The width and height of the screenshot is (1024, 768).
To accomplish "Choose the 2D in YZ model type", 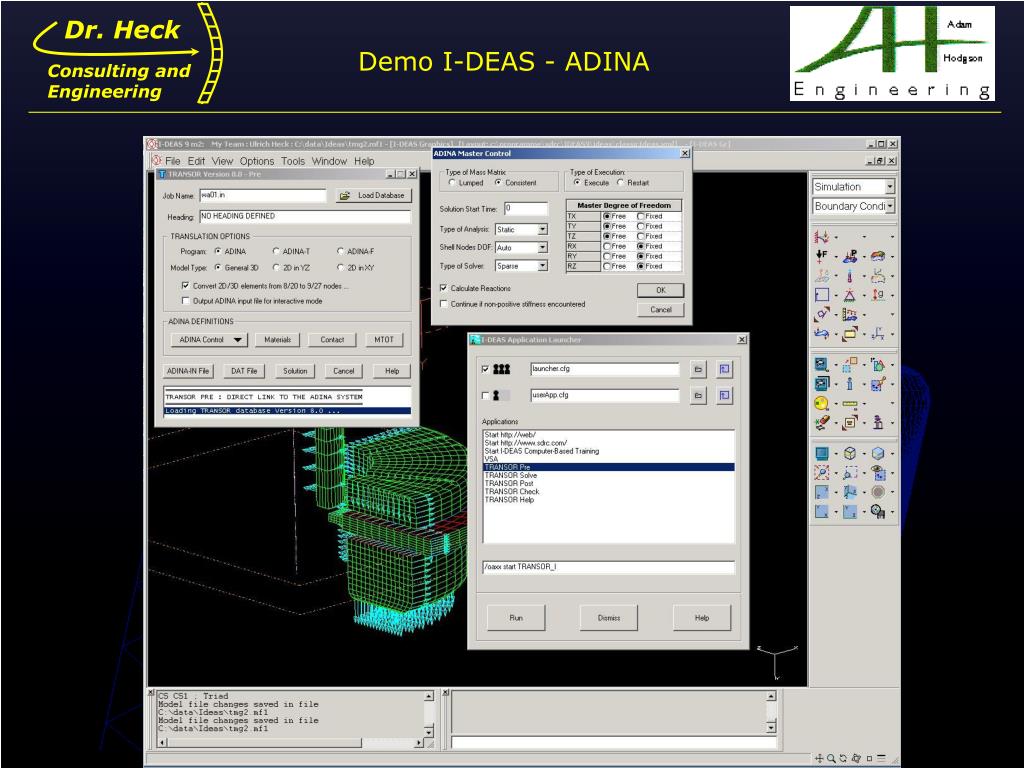I will click(276, 268).
